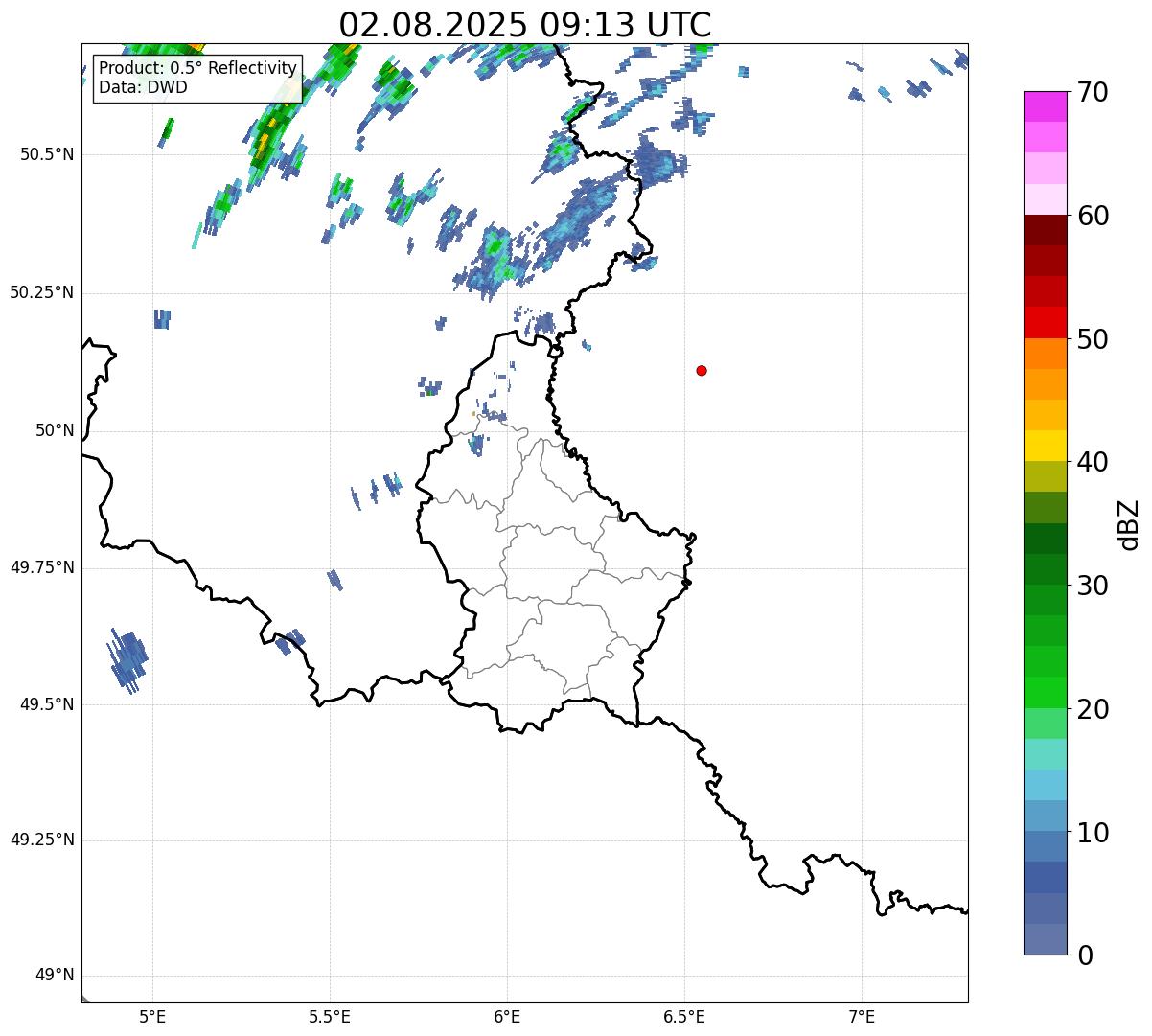Click the 30 colorbar tick label
Image resolution: width=1152 pixels, height=1036 pixels.
[x=1093, y=586]
